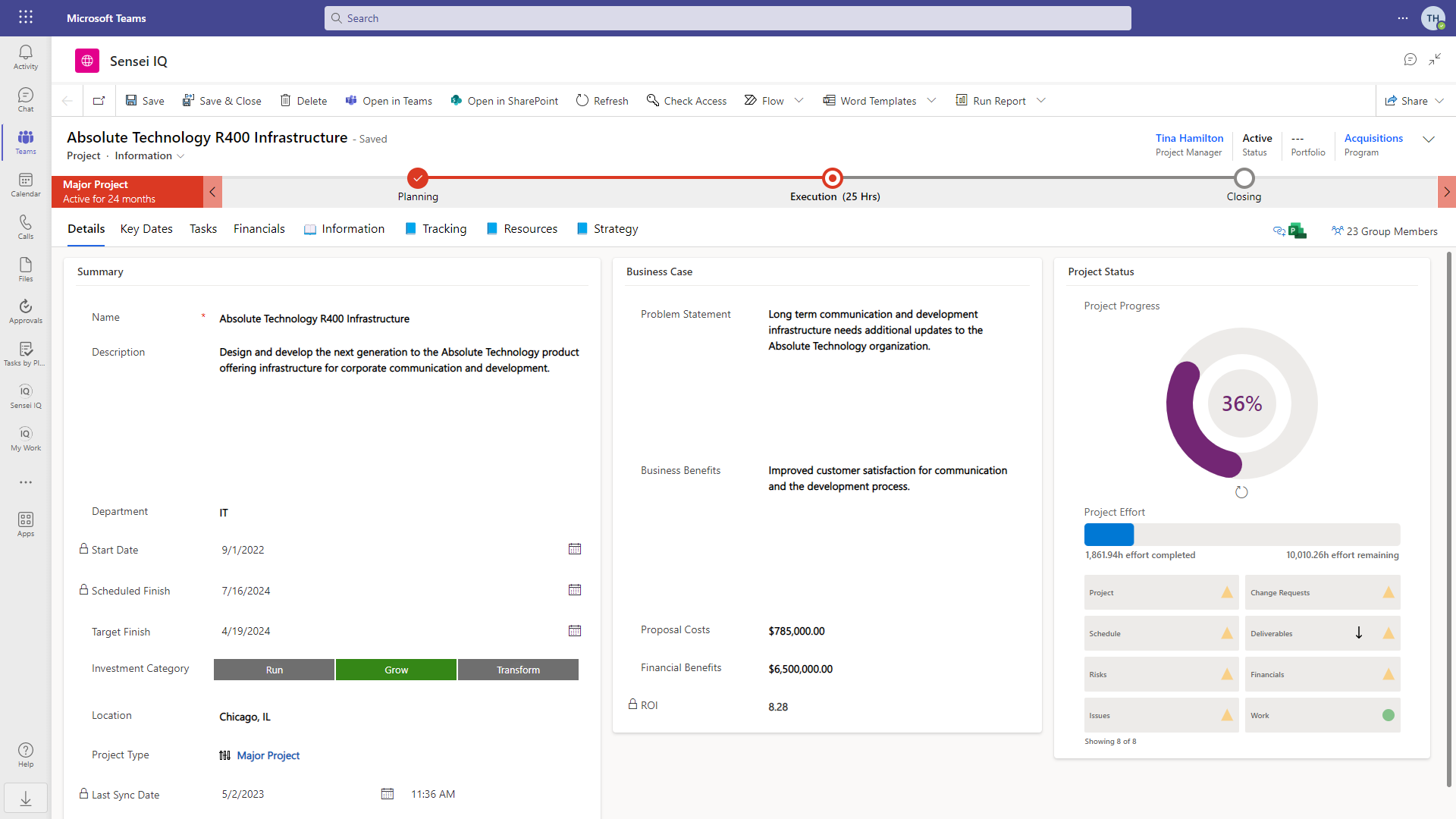Viewport: 1456px width, 819px height.
Task: Refresh the Project Progress chart
Action: [1241, 492]
